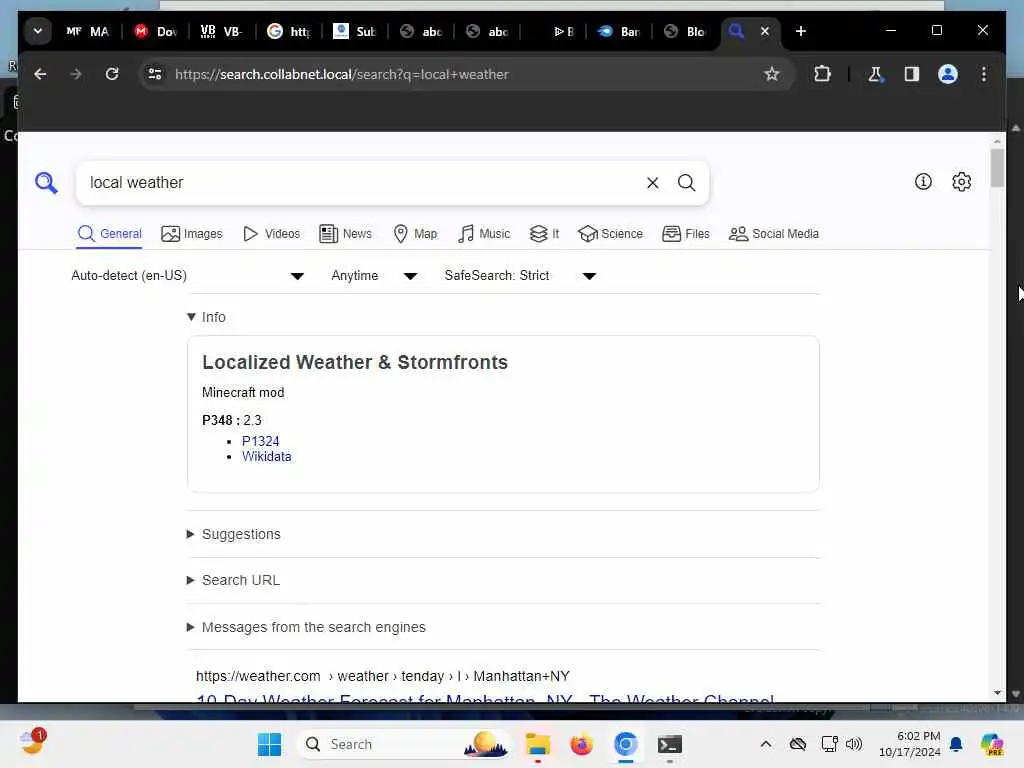This screenshot has width=1024, height=768.
Task: Open the Windows Start menu
Action: point(269,744)
